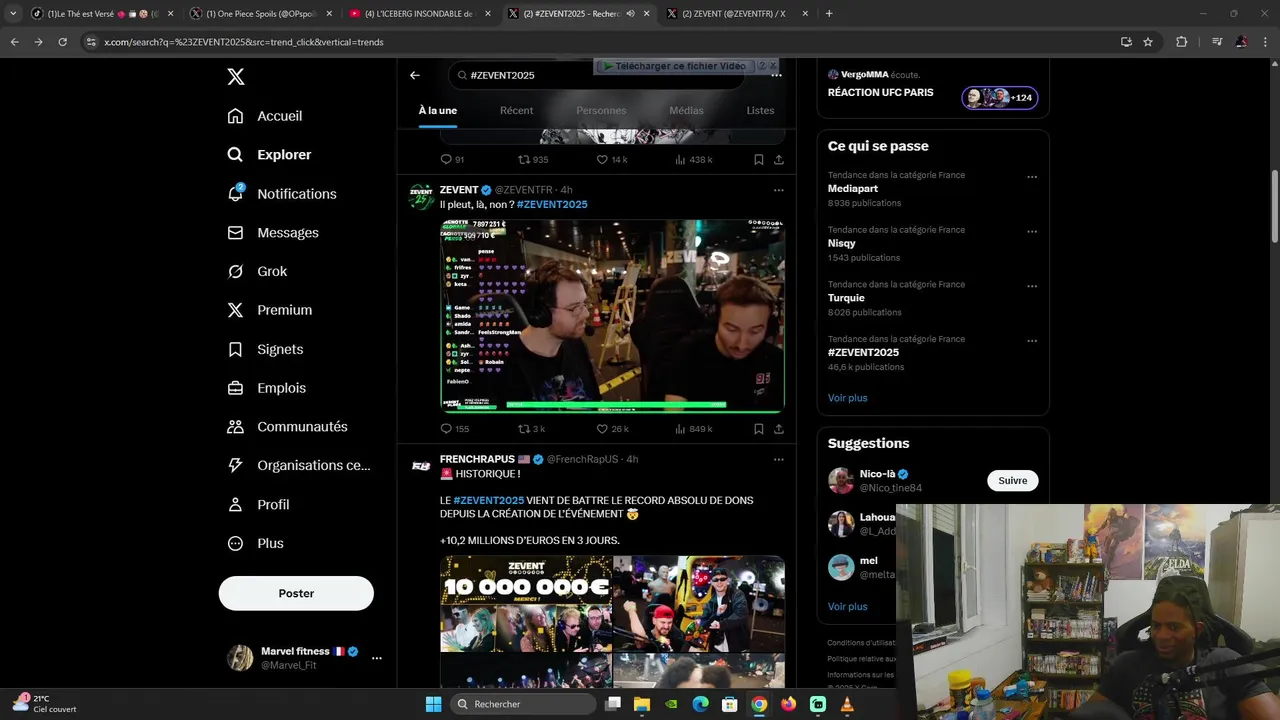Select the Médias tab

686,111
